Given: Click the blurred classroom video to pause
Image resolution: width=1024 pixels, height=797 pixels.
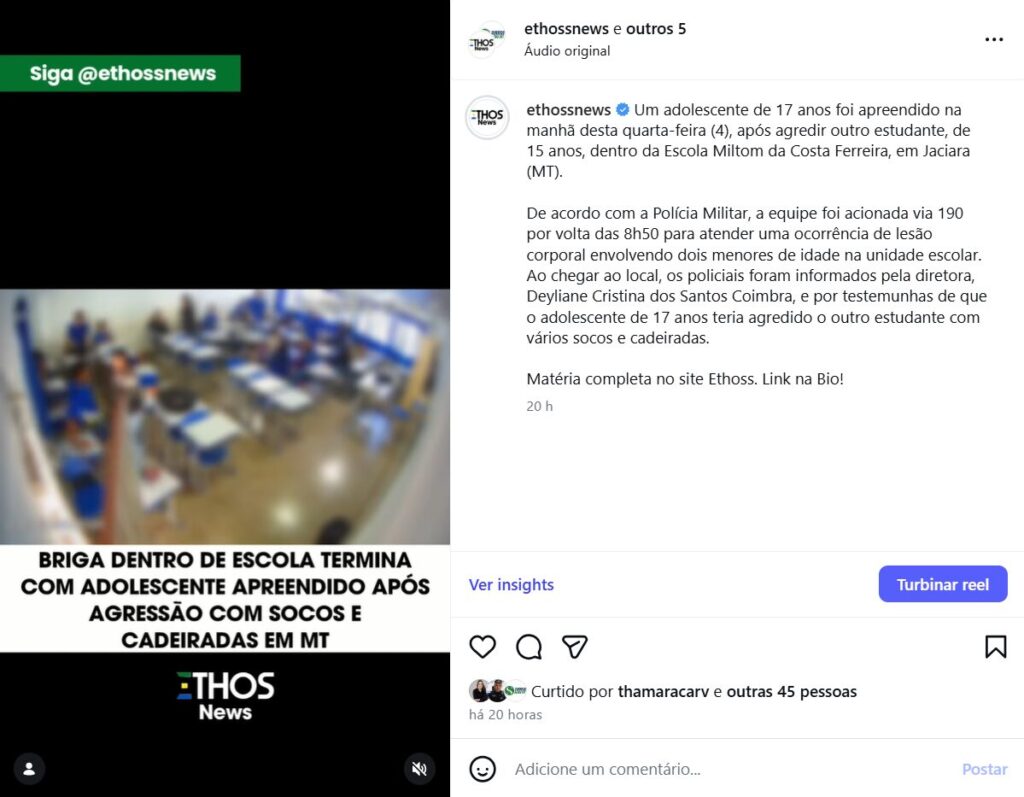Looking at the screenshot, I should coord(225,417).
